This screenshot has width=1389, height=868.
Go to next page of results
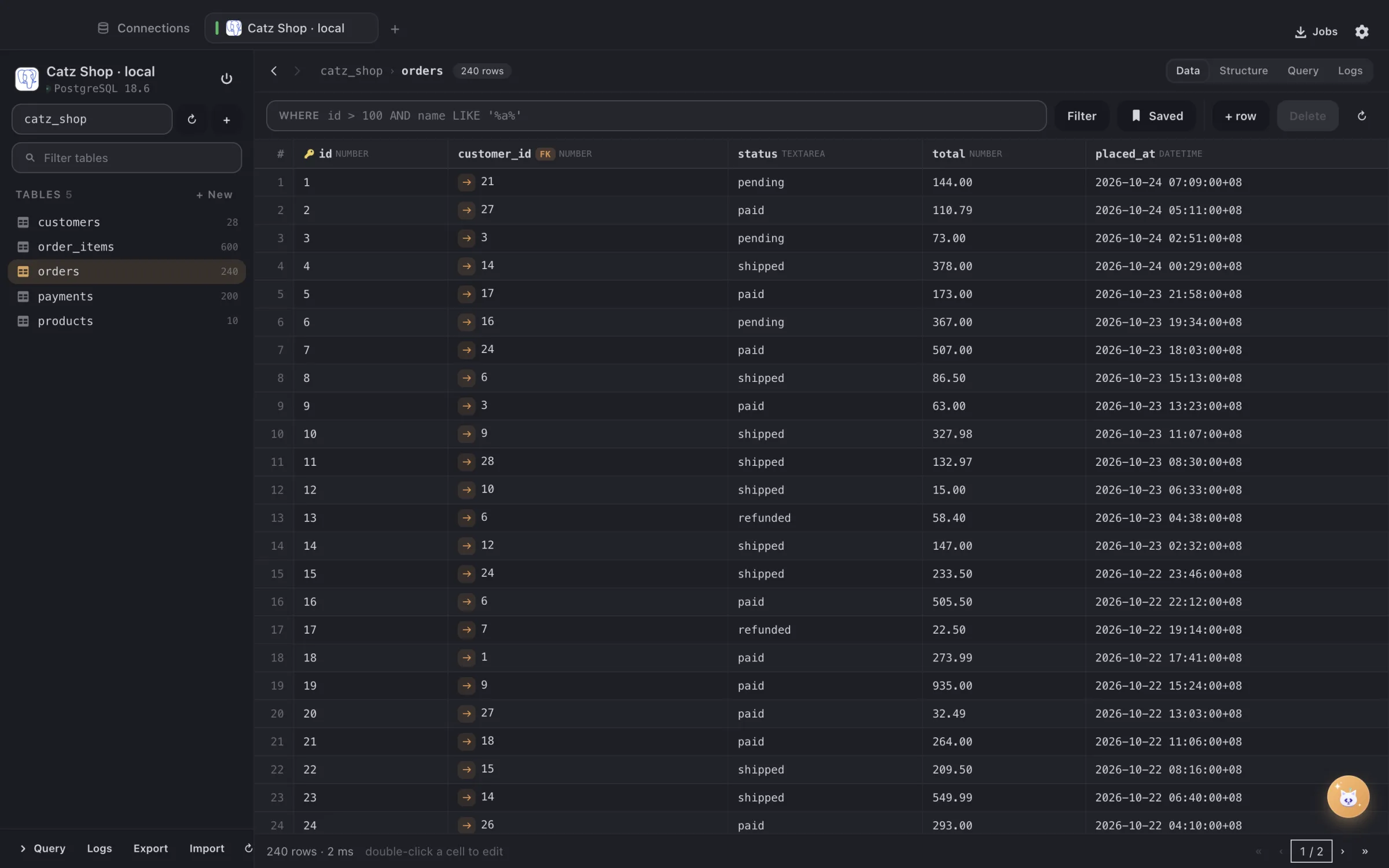coord(1343,851)
